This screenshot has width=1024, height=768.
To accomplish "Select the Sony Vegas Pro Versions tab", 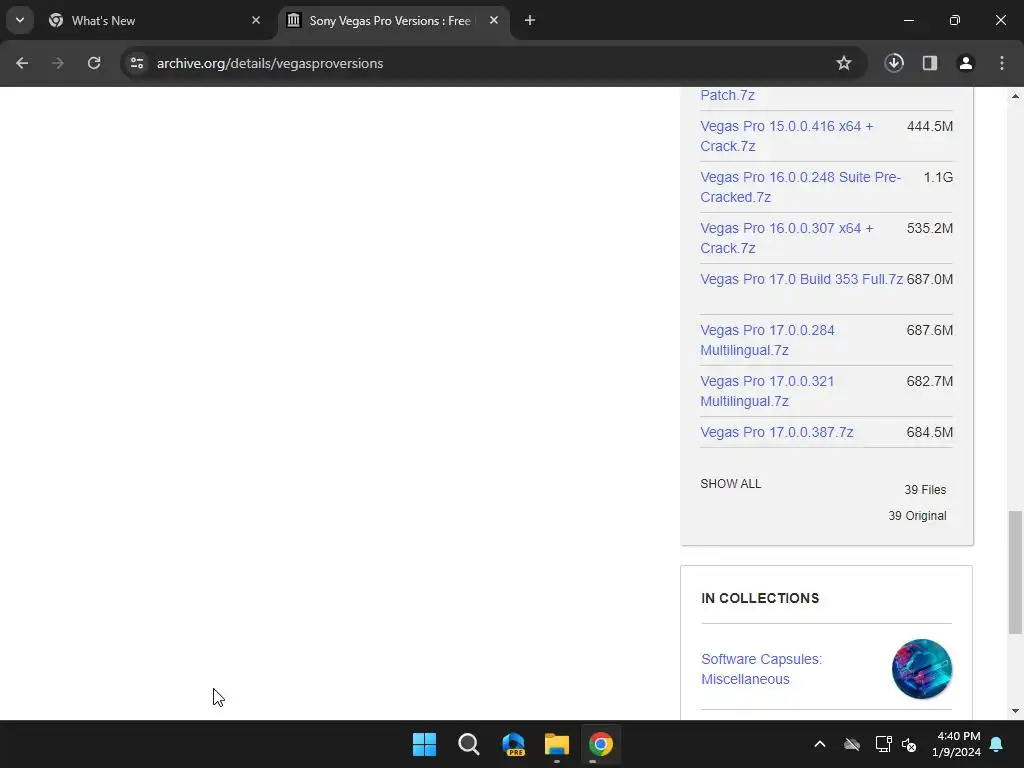I will tap(392, 20).
